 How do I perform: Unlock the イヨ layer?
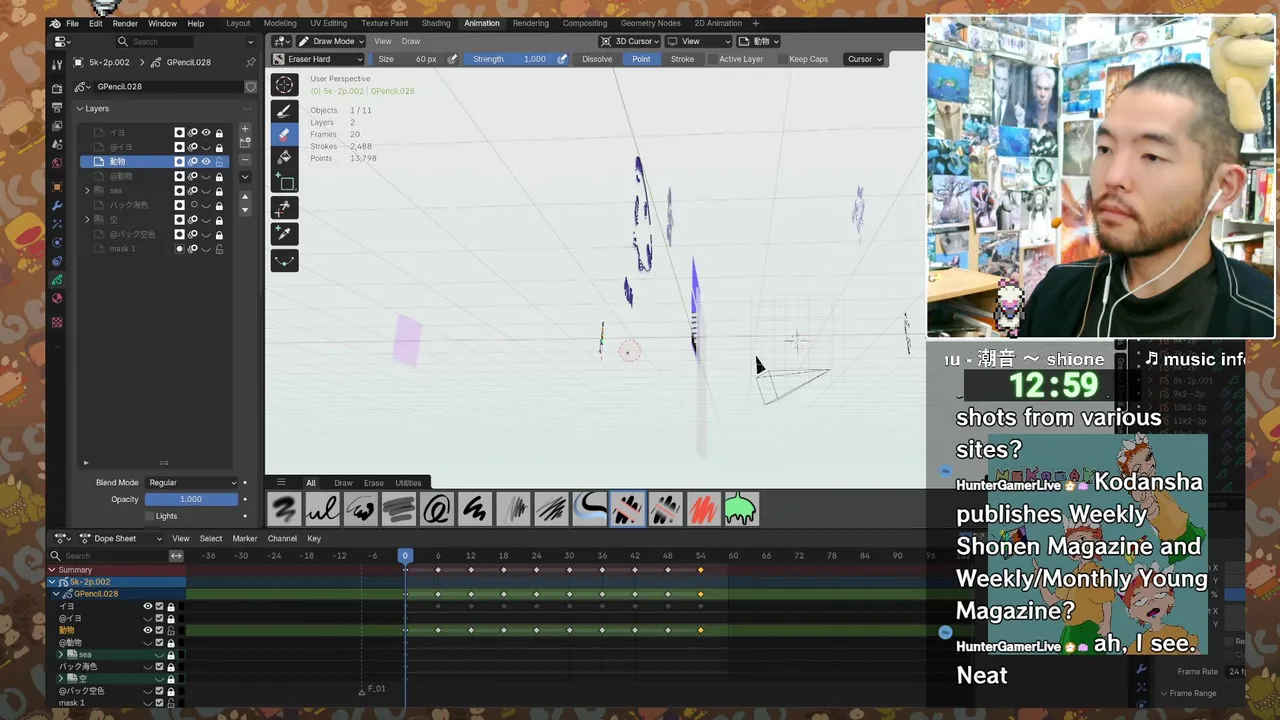219,132
